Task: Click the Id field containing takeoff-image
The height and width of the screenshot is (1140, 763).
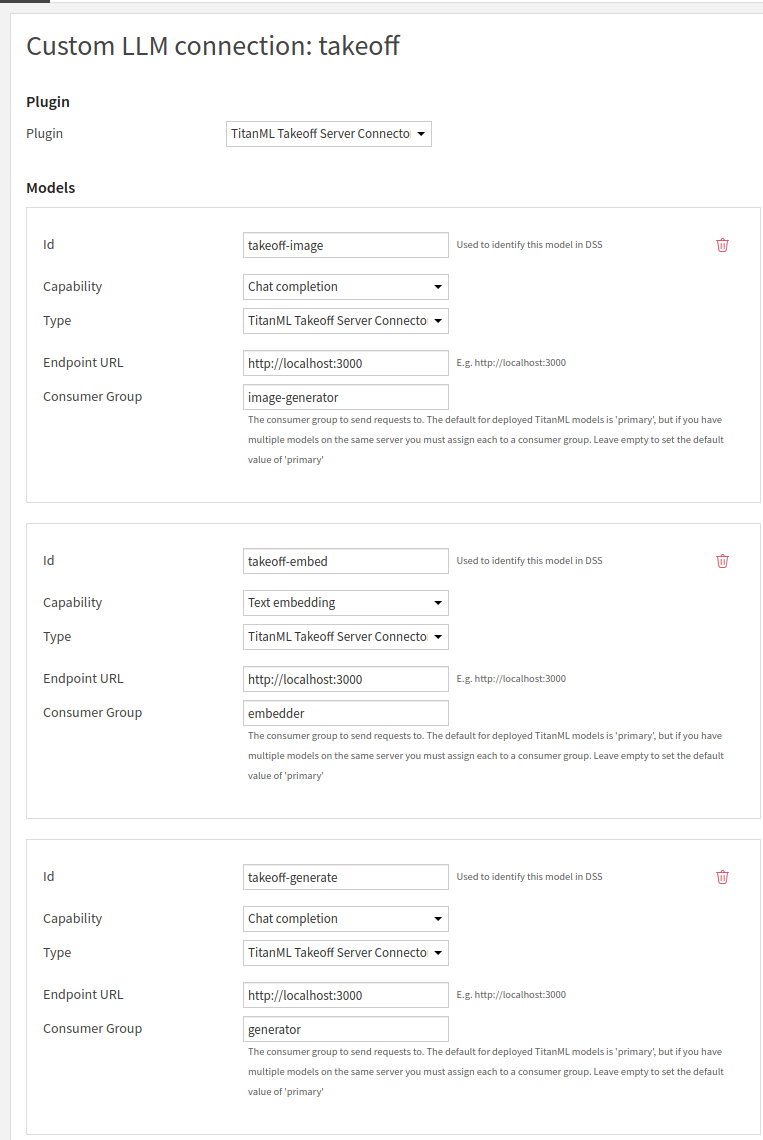Action: point(345,245)
